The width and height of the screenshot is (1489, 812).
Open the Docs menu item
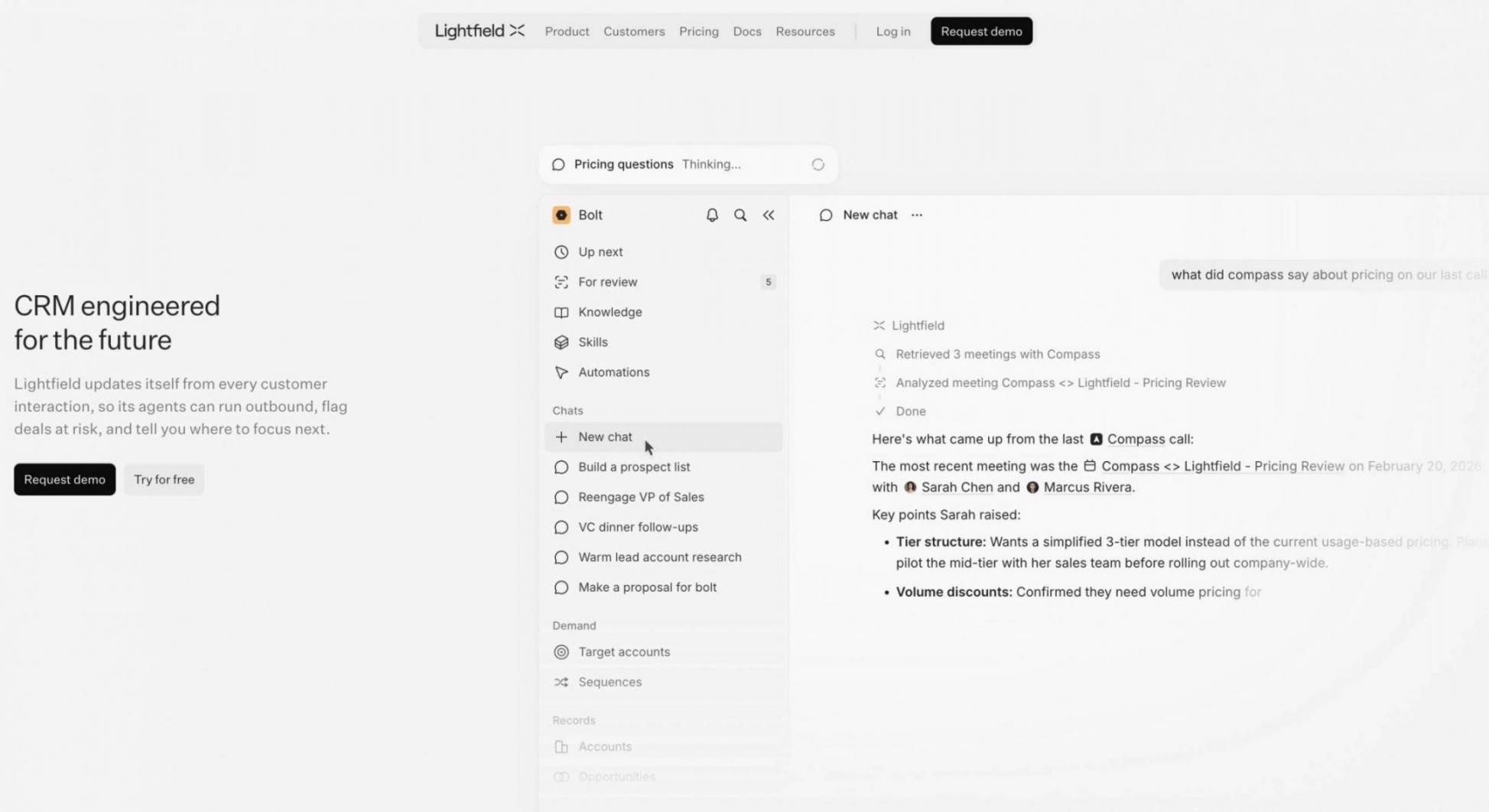(746, 31)
